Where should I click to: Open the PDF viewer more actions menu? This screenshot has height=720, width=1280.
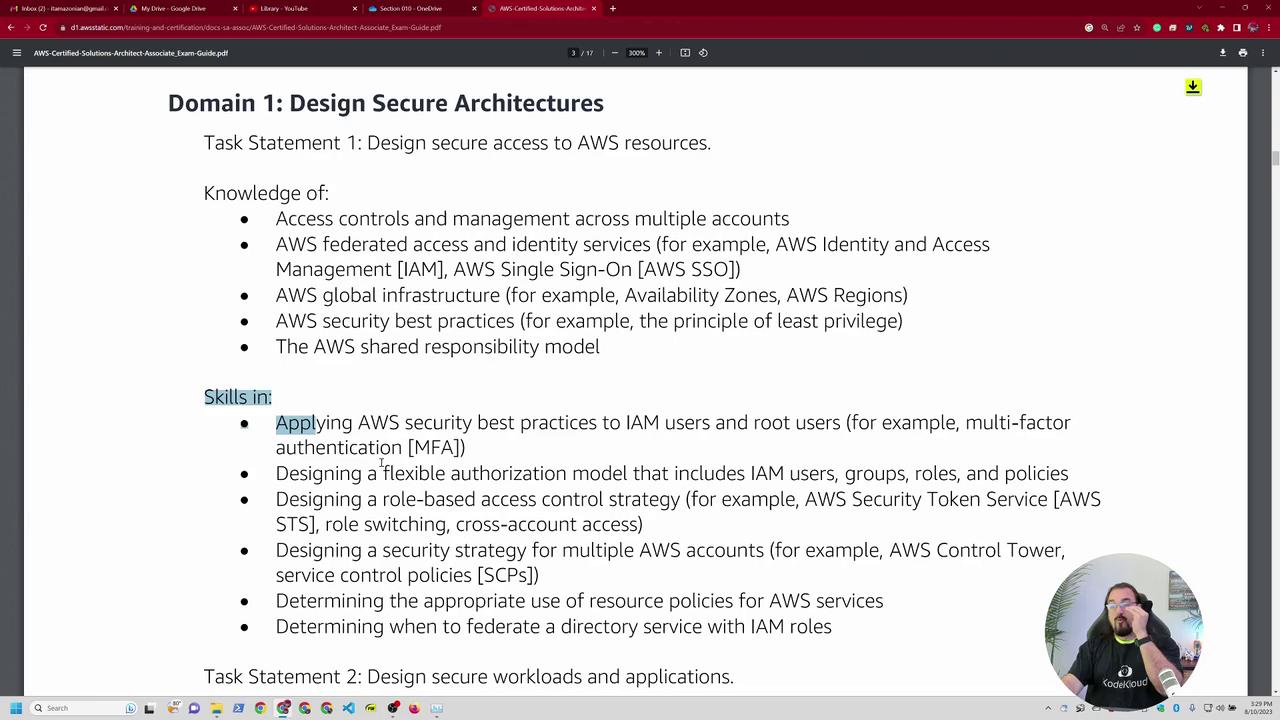pos(1264,53)
